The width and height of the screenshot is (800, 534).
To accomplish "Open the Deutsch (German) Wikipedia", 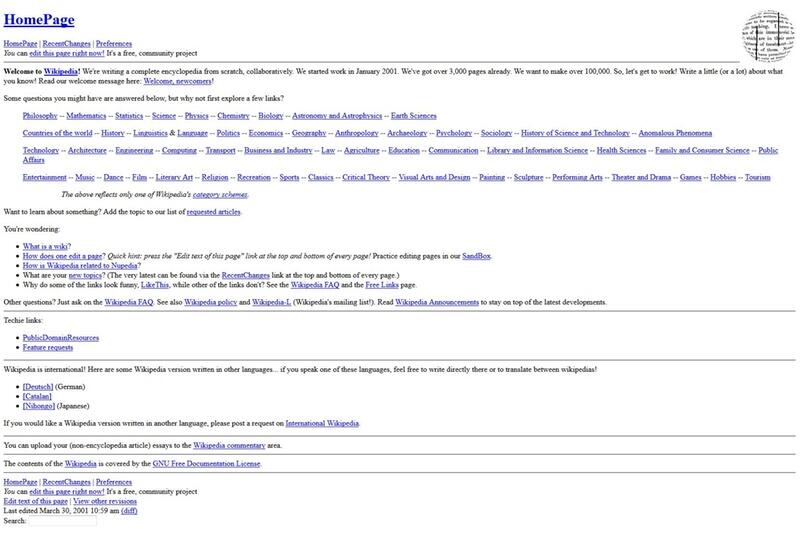I will [x=38, y=387].
